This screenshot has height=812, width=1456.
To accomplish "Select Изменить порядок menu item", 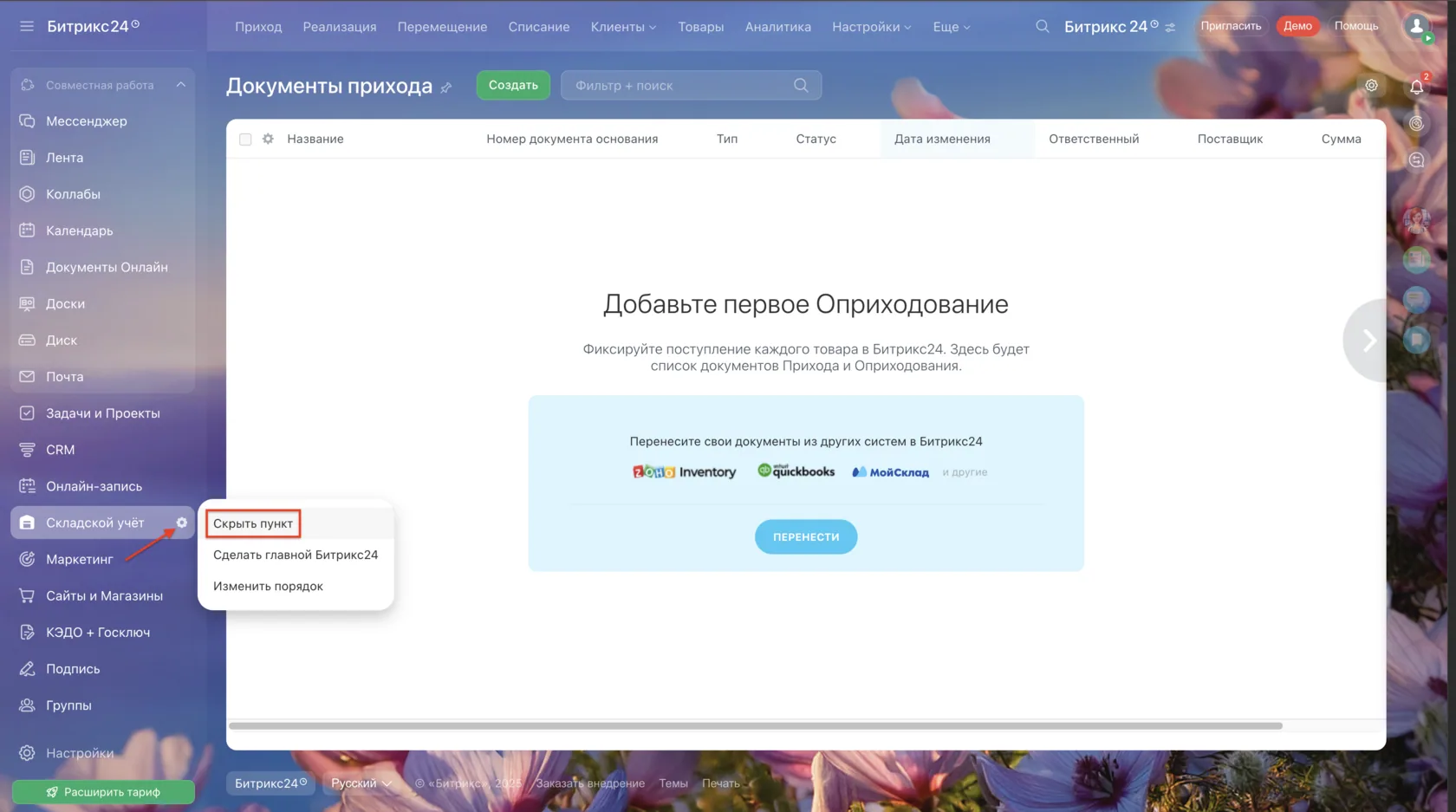I will point(296,586).
